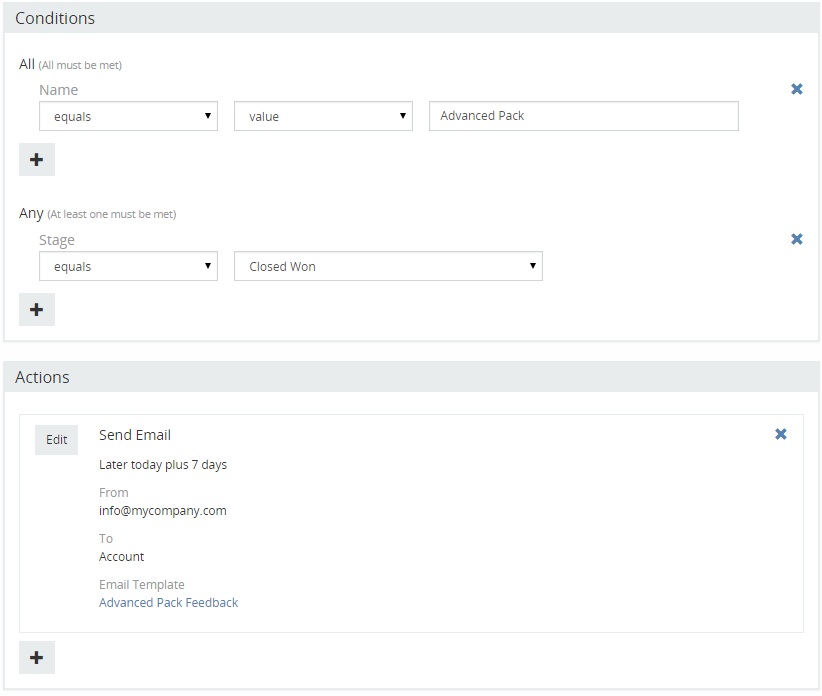Remove the Name condition with its X icon

click(796, 89)
